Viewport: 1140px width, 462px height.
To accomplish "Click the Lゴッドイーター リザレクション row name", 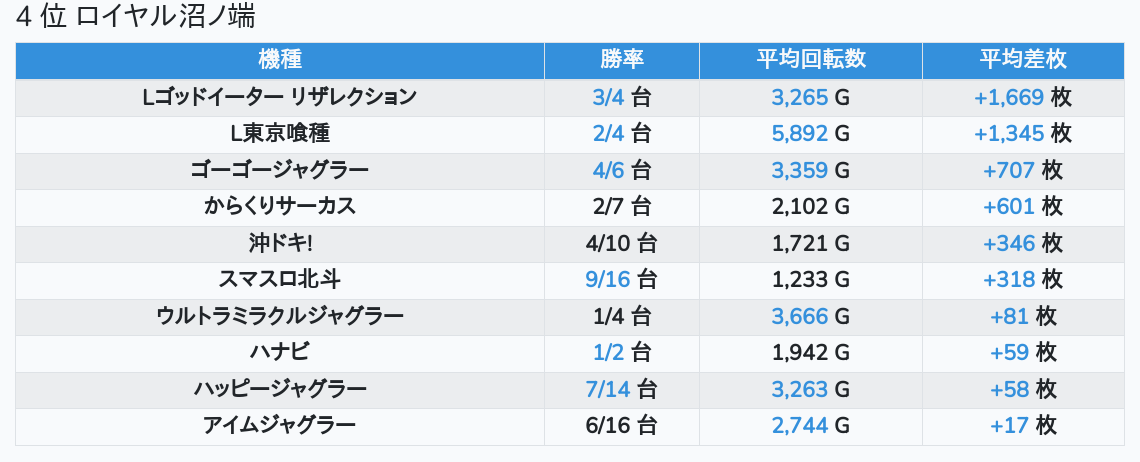I will [280, 97].
